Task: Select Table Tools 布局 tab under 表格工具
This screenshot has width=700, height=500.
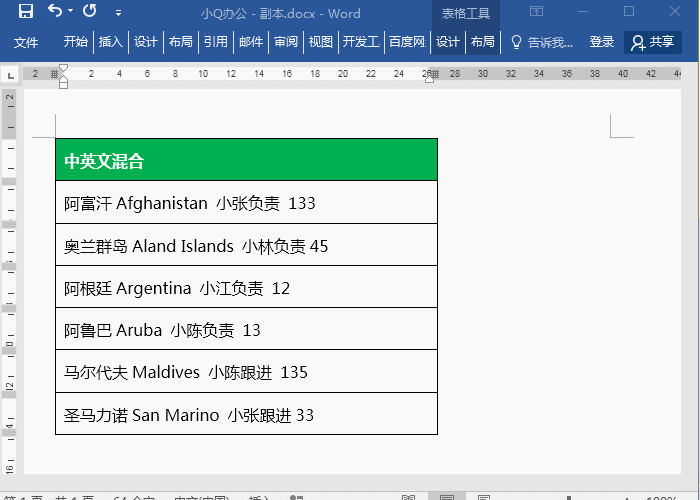Action: tap(483, 42)
